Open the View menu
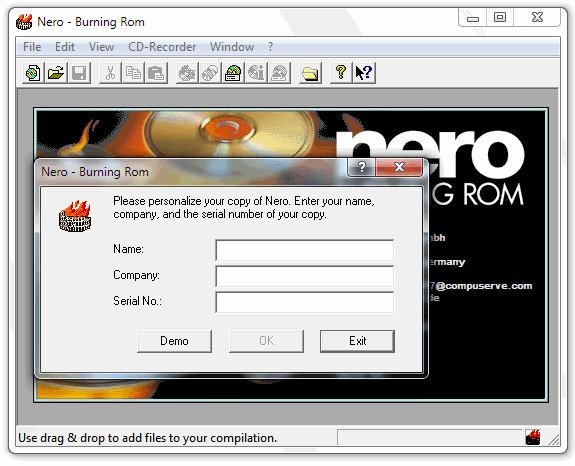 coord(102,47)
